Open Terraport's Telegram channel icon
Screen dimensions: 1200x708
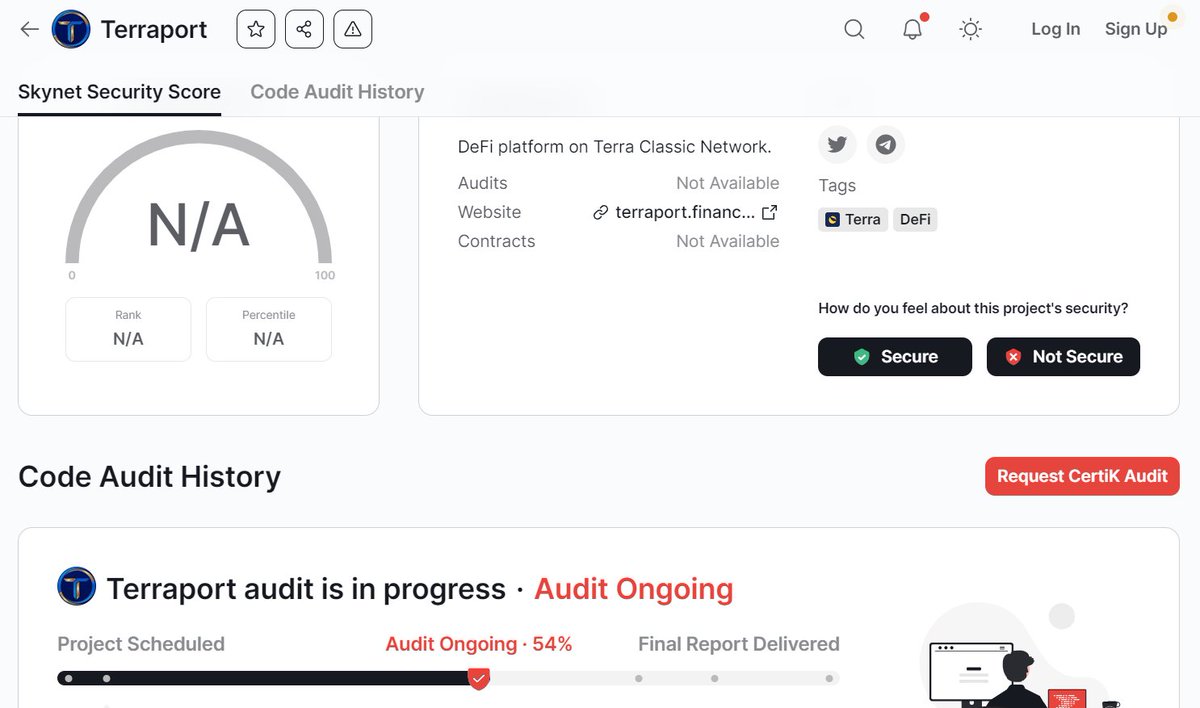point(885,145)
